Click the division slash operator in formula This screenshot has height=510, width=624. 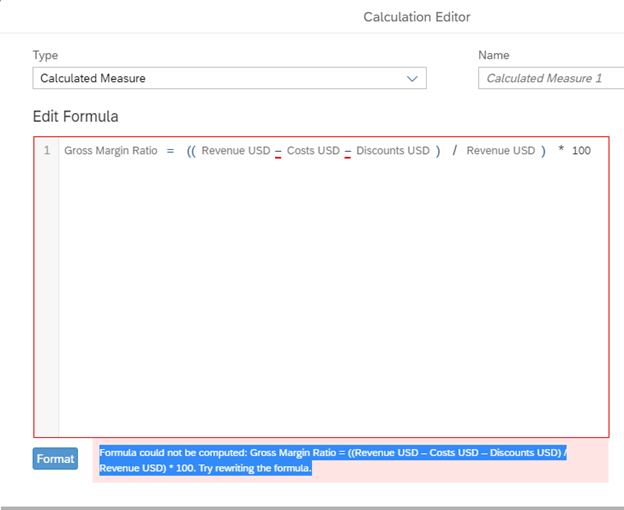[454, 150]
